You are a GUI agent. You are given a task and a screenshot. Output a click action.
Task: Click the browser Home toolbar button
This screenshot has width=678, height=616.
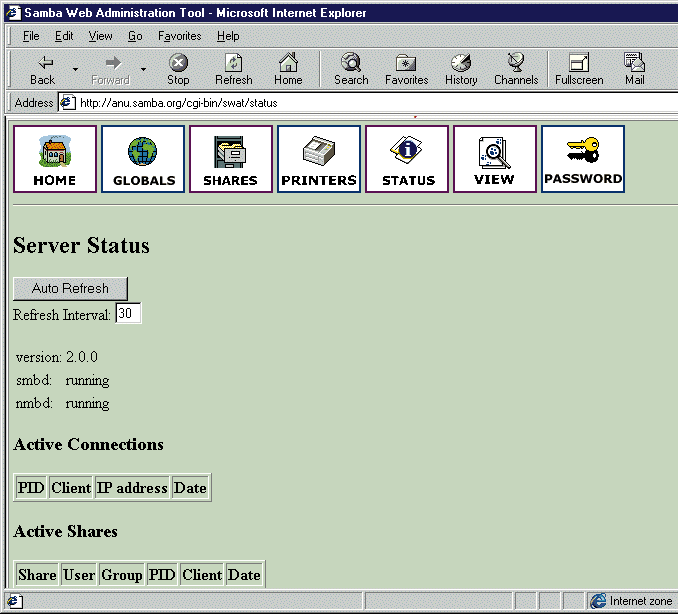coord(288,70)
